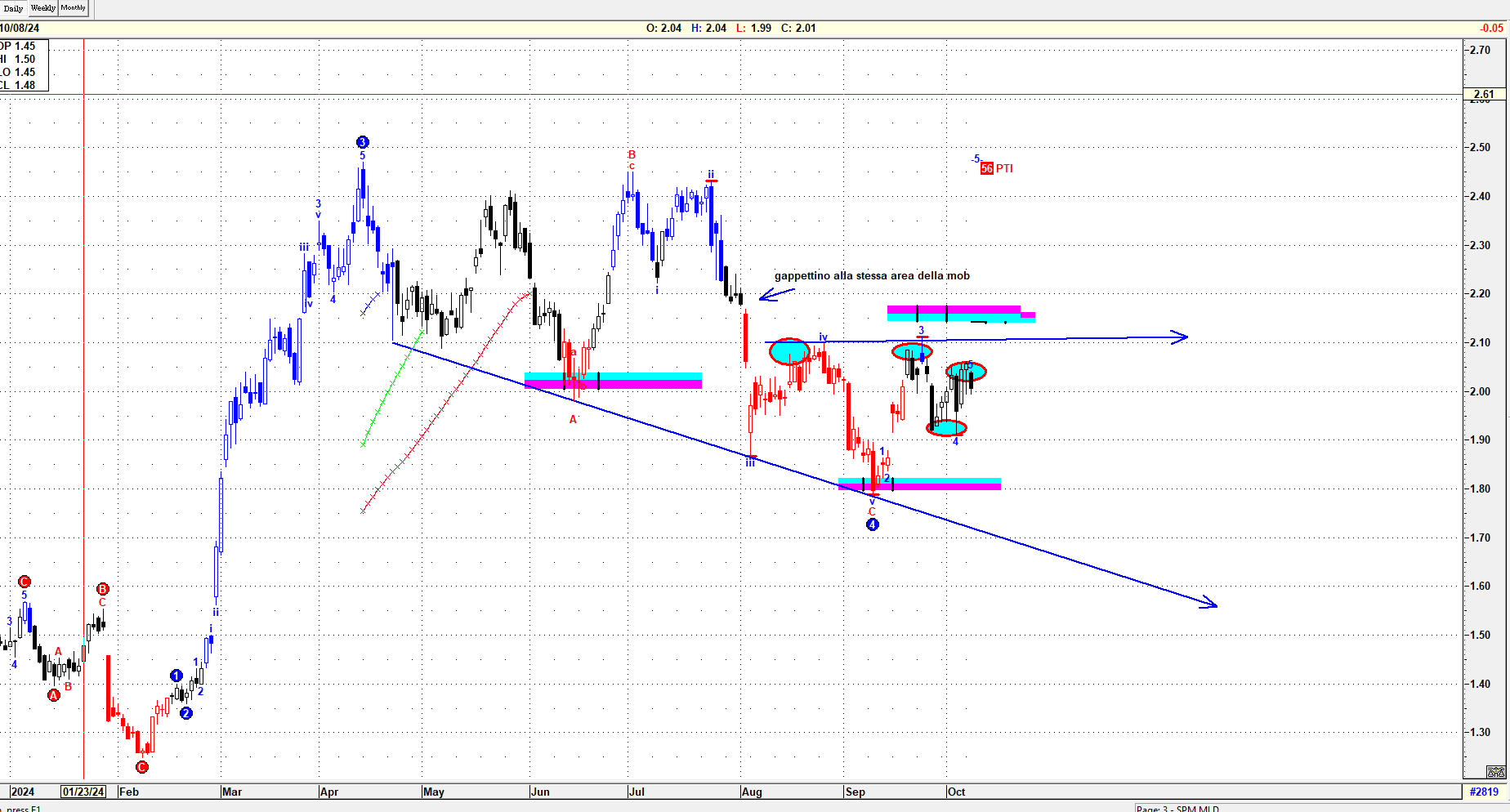Image resolution: width=1510 pixels, height=812 pixels.
Task: Switch to the Weekly chart tab
Action: pos(43,8)
